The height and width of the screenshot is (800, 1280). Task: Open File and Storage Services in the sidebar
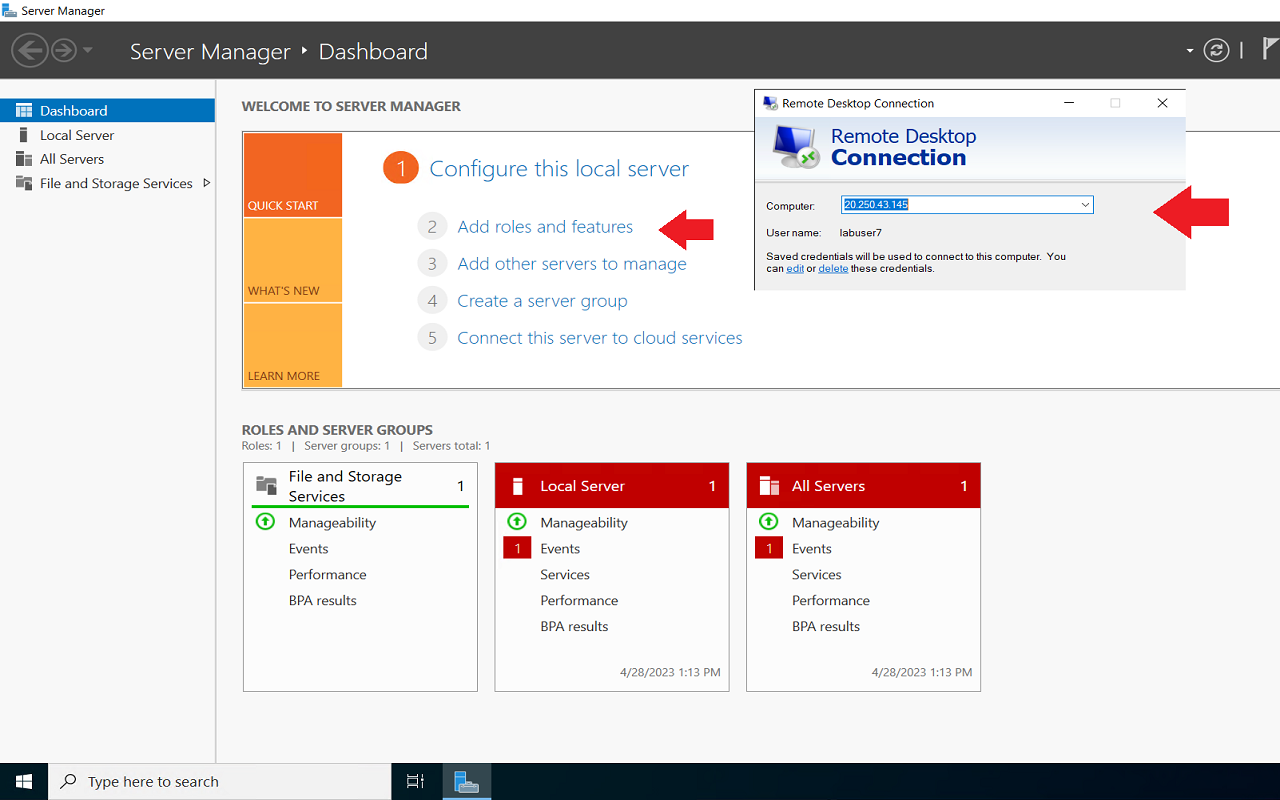pos(116,183)
